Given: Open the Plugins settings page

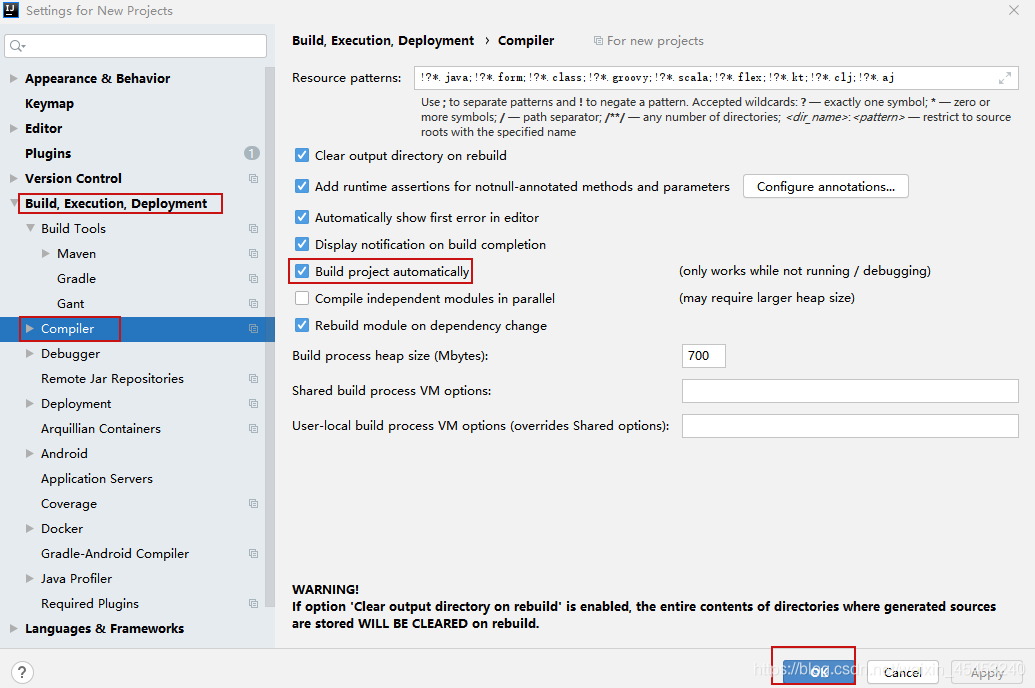Looking at the screenshot, I should click(48, 153).
